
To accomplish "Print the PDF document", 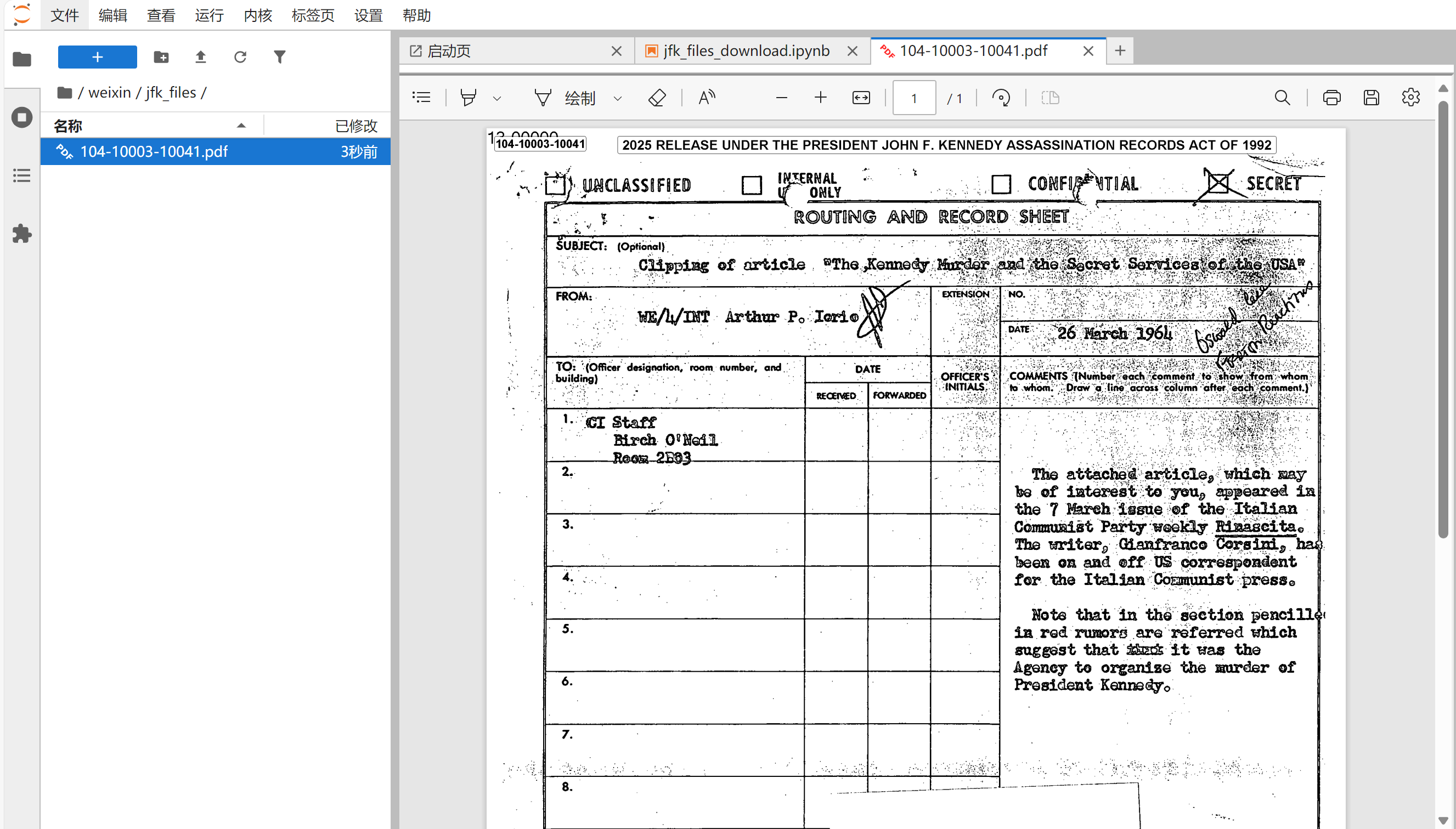I will point(1331,98).
